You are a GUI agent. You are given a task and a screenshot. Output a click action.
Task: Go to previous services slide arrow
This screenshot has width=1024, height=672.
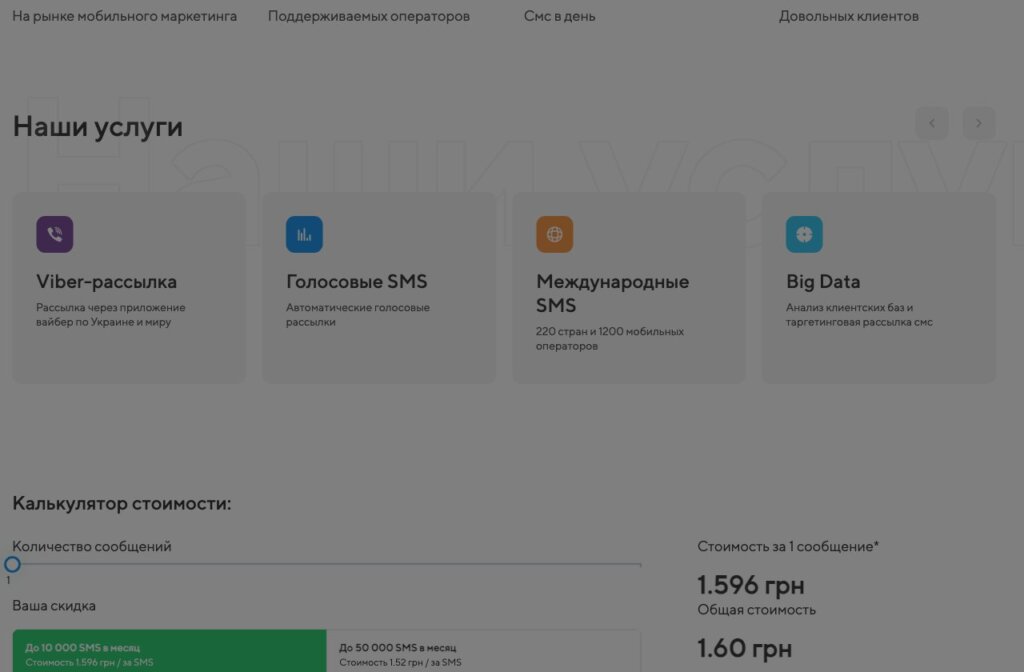click(932, 123)
